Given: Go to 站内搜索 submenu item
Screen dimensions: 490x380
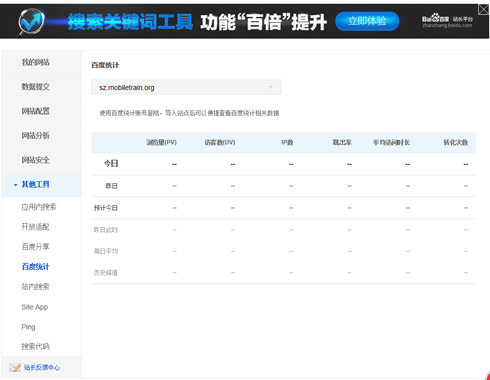Looking at the screenshot, I should tap(35, 287).
